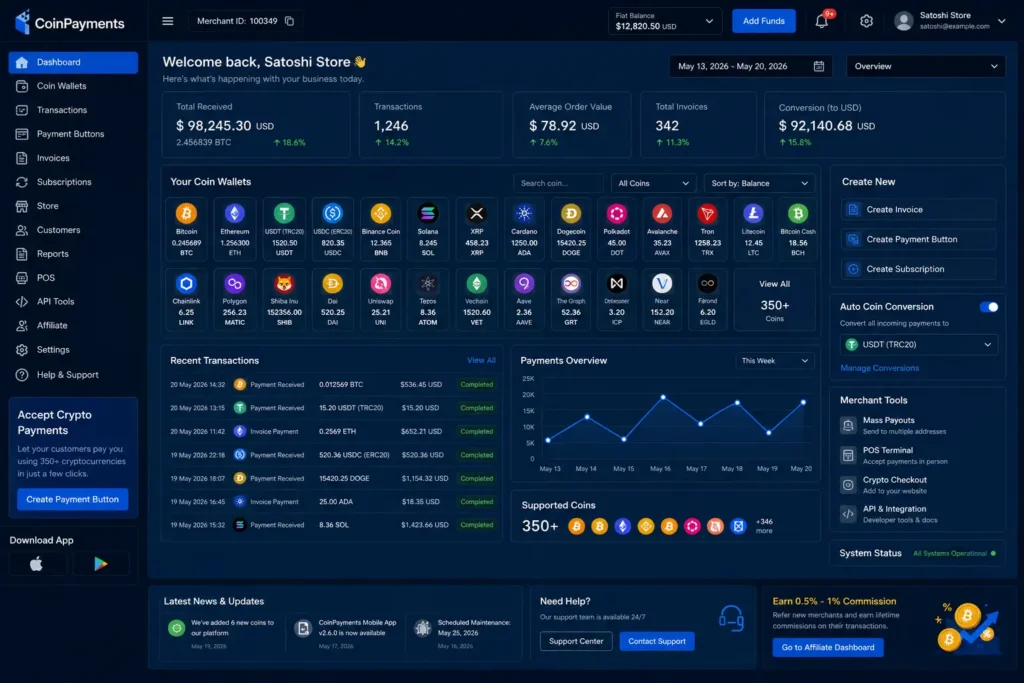Select the Dogecoin wallet icon
The width and height of the screenshot is (1024, 683).
pos(571,214)
